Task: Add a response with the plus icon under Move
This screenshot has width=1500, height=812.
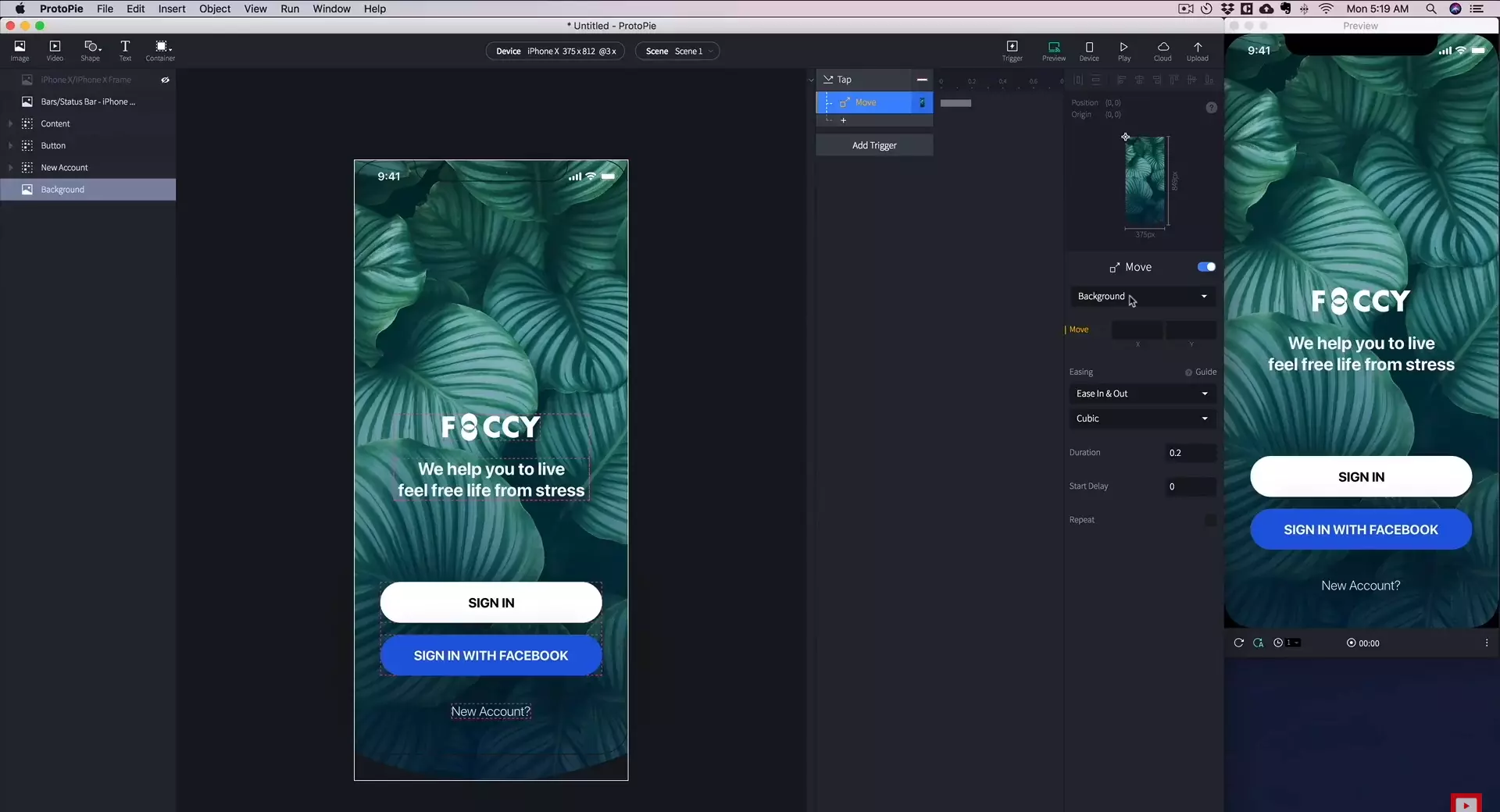Action: pos(843,120)
